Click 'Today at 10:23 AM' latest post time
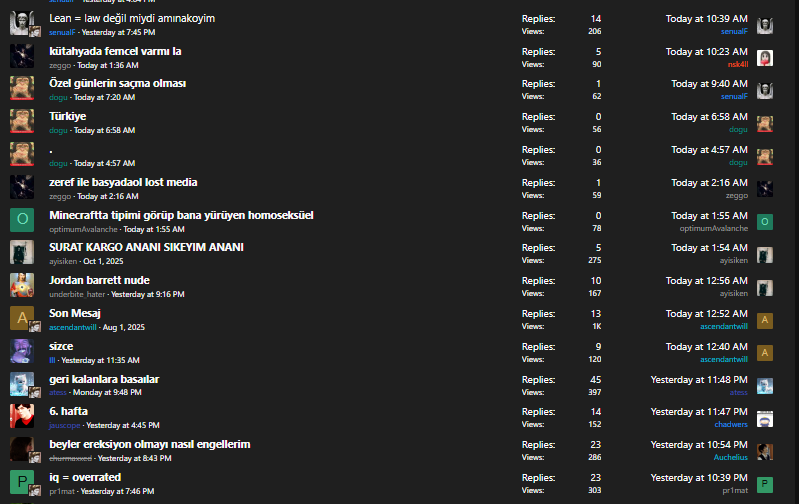The image size is (799, 504). 706,51
